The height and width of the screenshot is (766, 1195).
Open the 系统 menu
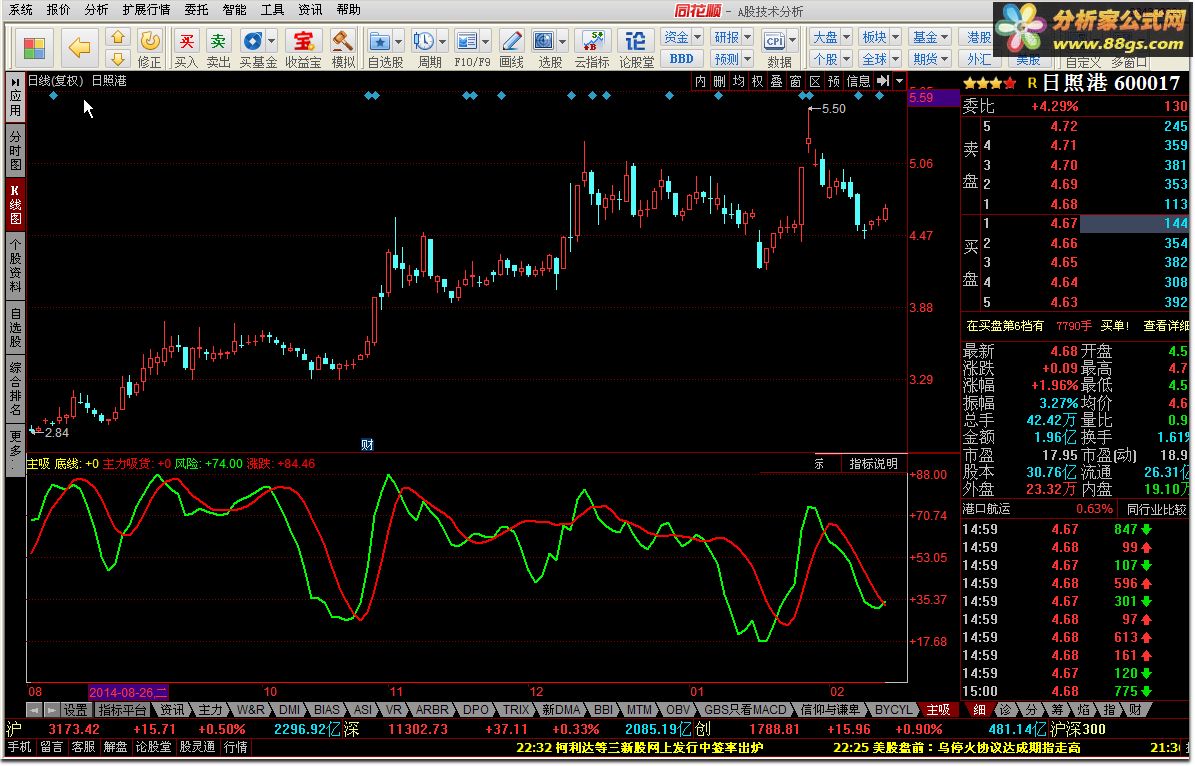pyautogui.click(x=21, y=10)
